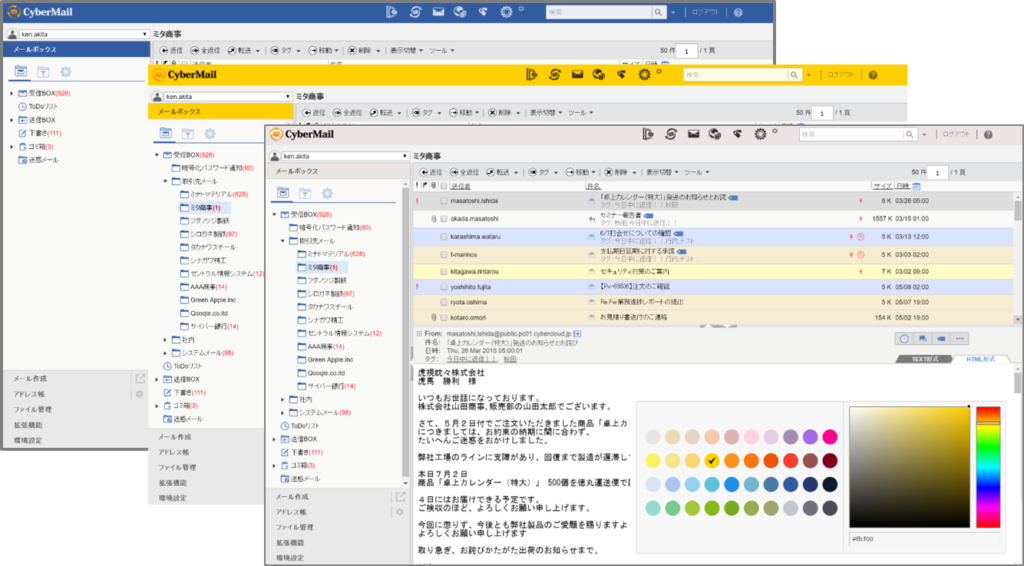The width and height of the screenshot is (1024, 566).
Task: Tick checkbox for f-marinos mail
Action: coord(443,255)
